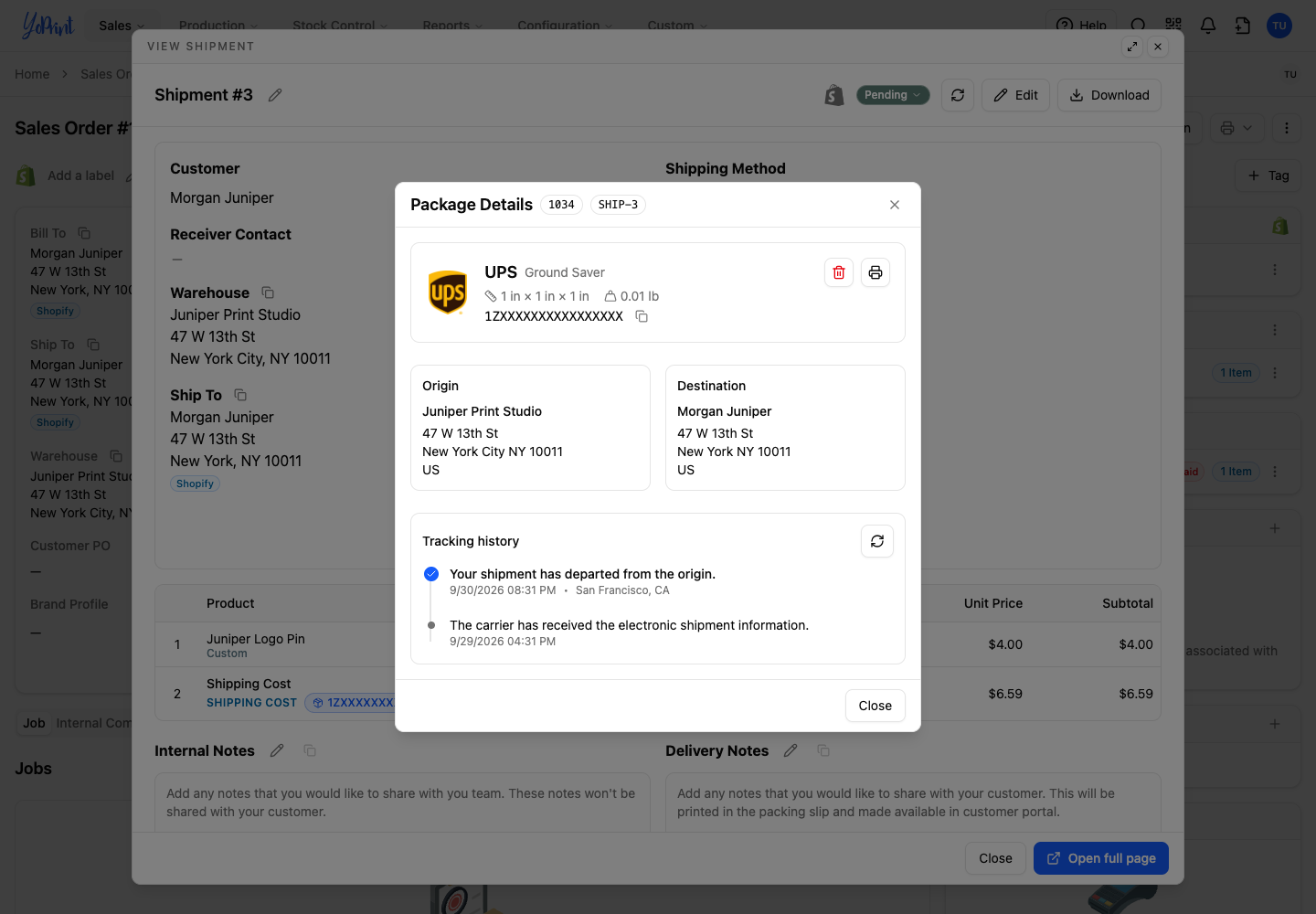Click the bottom Close button of shipment panel

pyautogui.click(x=995, y=858)
